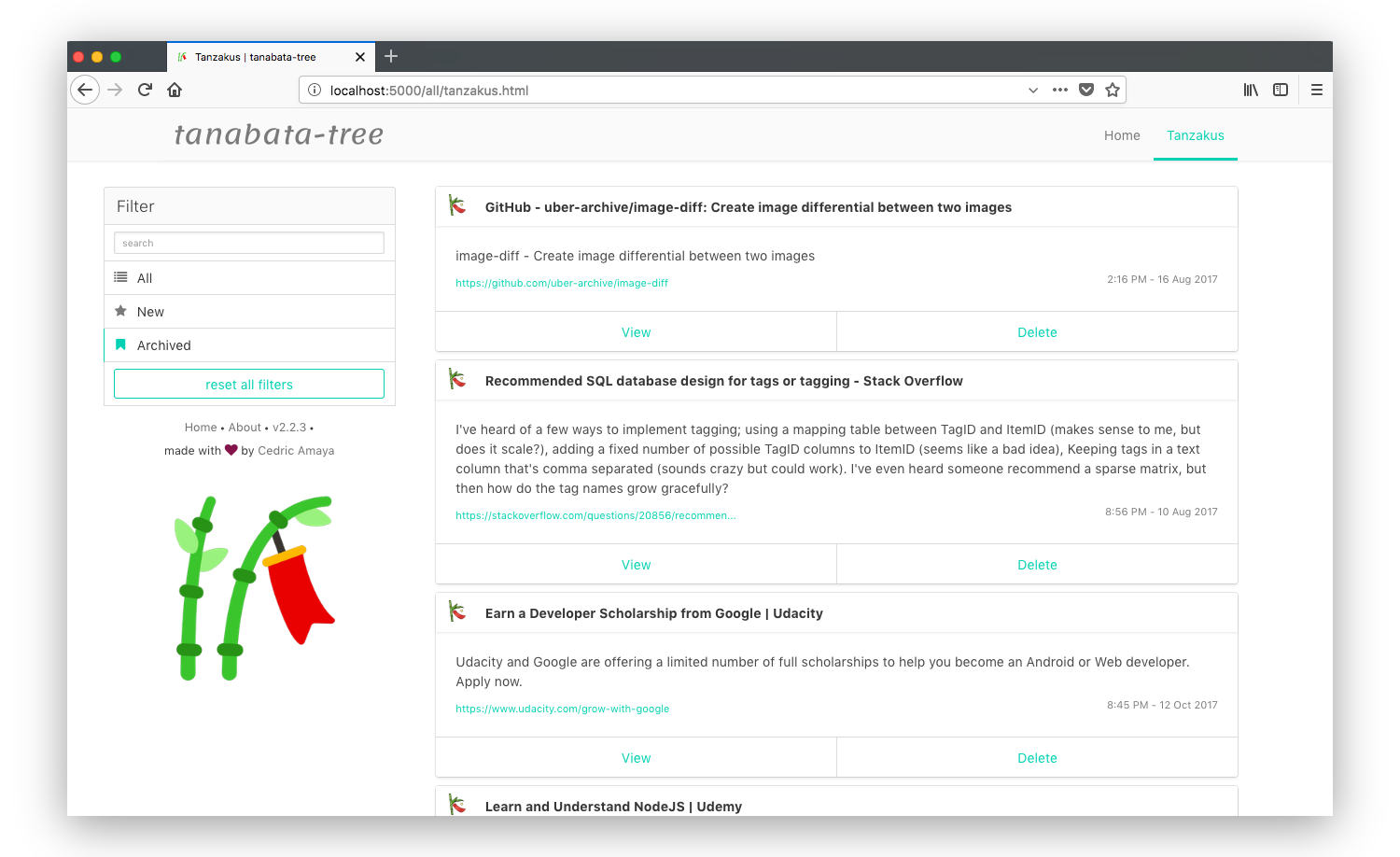Screen dimensions: 1400x857
Task: Click the v2.2.3 version link
Action: click(289, 428)
